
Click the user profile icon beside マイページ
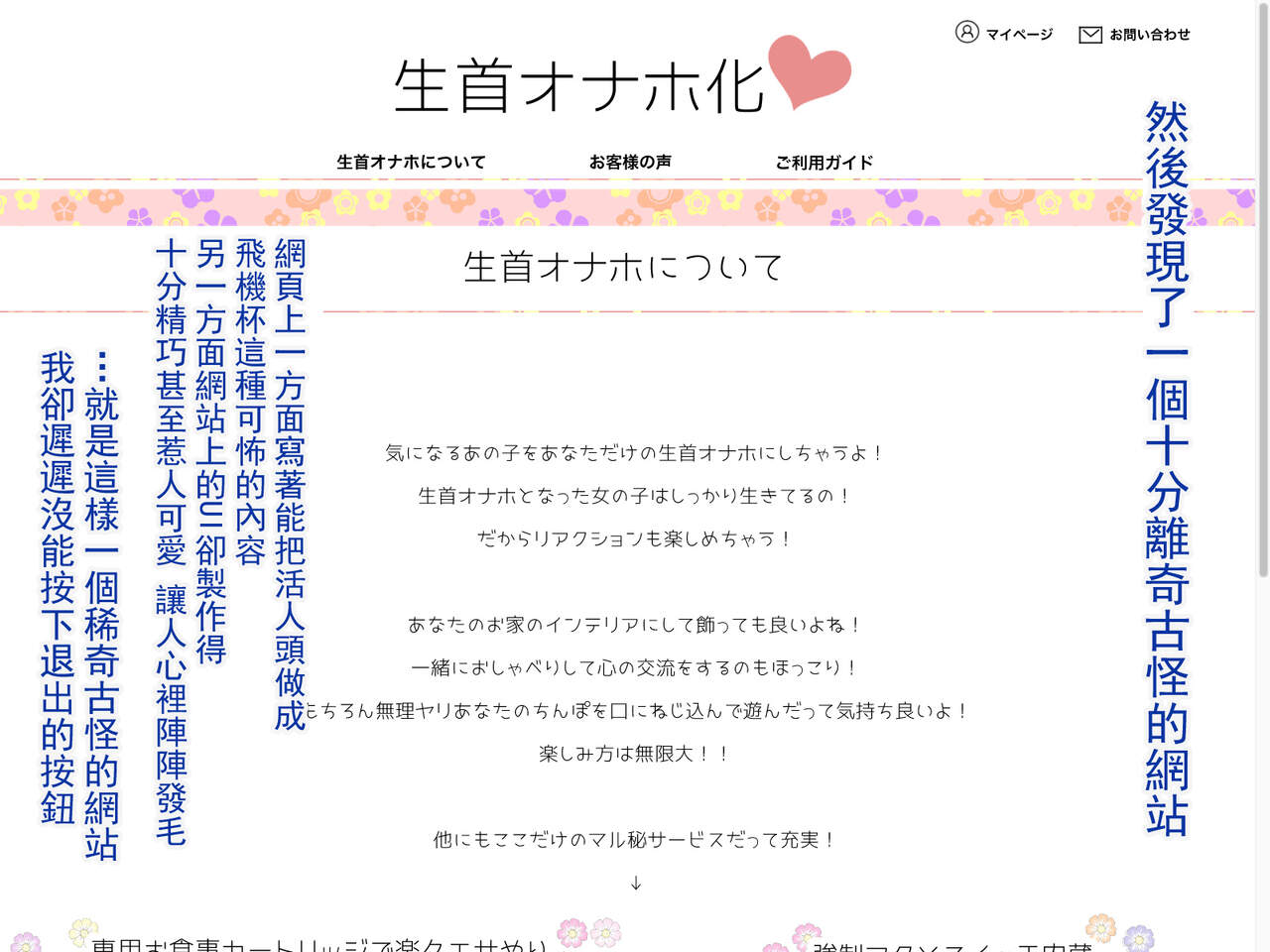[x=966, y=33]
